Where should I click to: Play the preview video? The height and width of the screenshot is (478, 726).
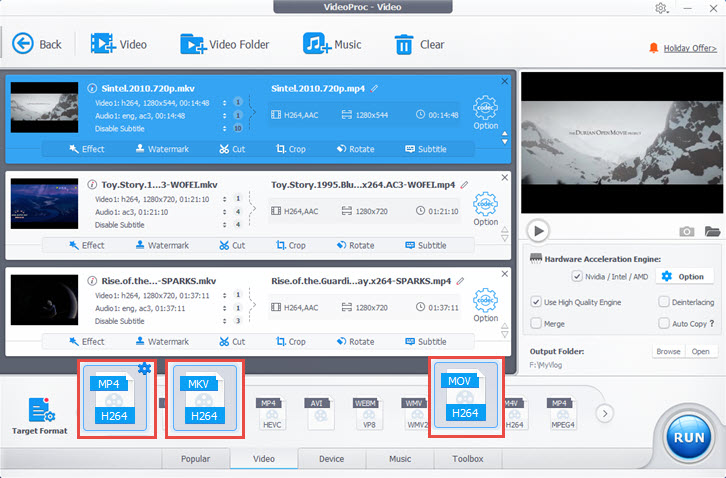tap(538, 231)
